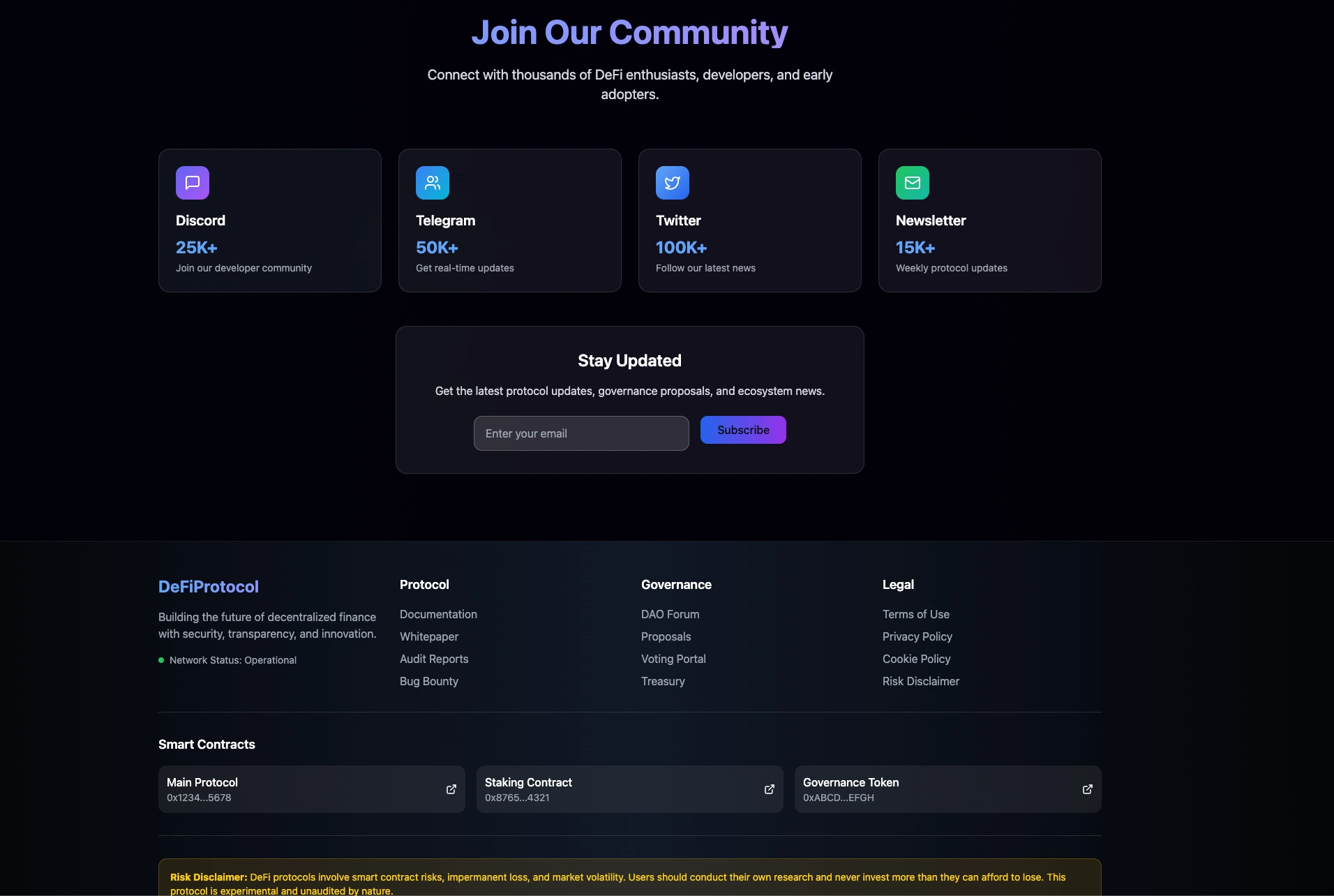Click the 0x1234...5678 contract address
Image resolution: width=1334 pixels, height=896 pixels.
(199, 798)
